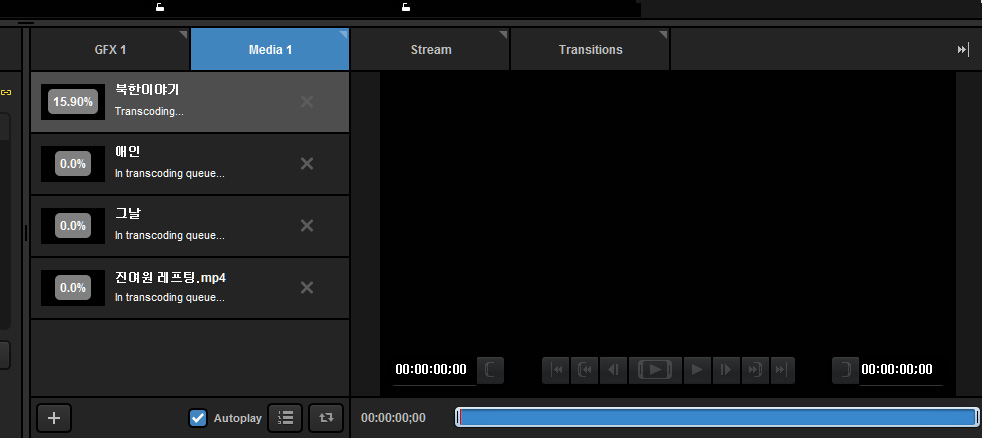Click the red playhead marker on the timeline
This screenshot has height=438, width=982.
pyautogui.click(x=459, y=417)
